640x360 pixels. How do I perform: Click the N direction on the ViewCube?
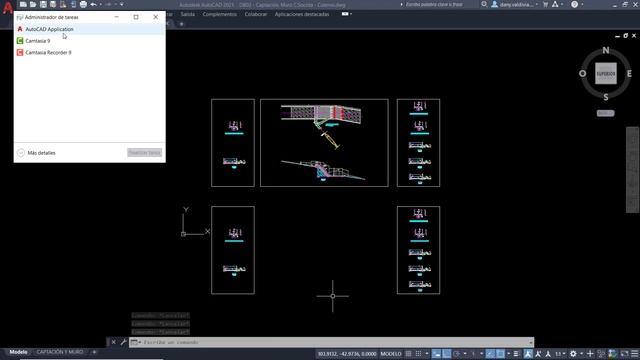coord(606,50)
